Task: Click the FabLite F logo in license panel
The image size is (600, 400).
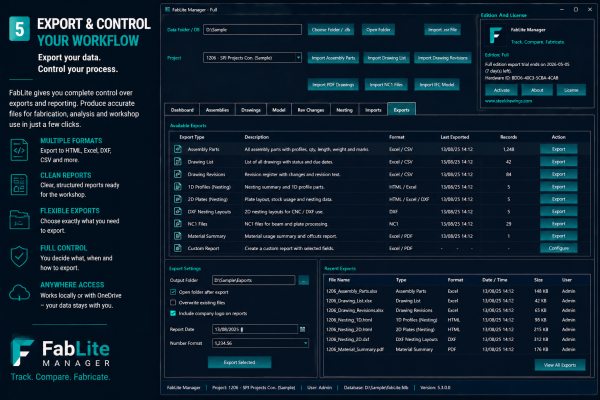Action: 496,35
